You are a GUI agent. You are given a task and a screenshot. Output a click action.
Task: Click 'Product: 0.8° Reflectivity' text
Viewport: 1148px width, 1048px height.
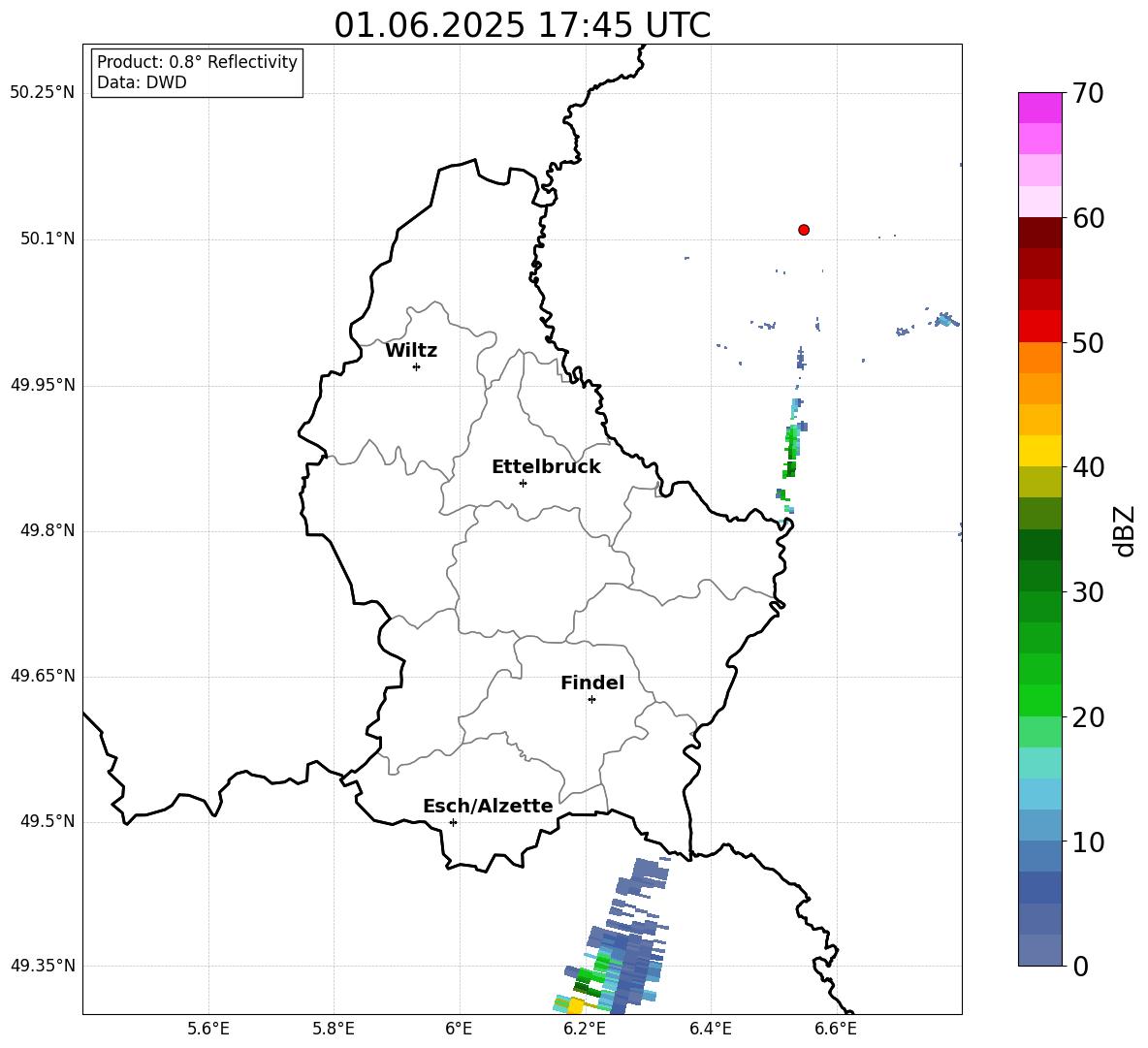(x=197, y=61)
